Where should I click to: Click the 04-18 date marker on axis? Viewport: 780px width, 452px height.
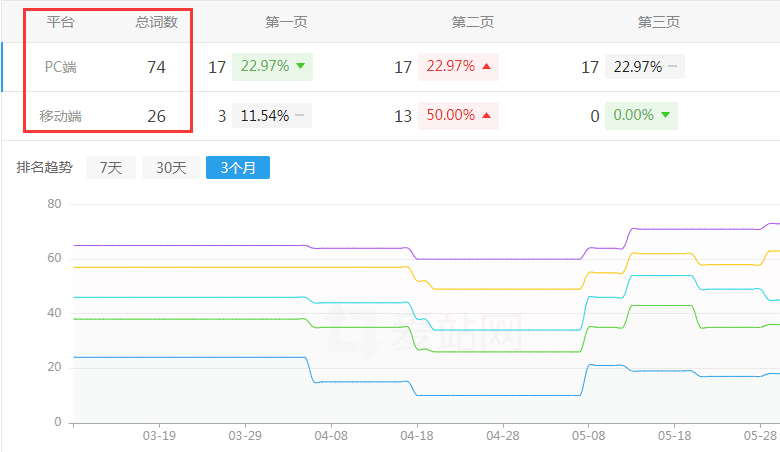point(417,437)
